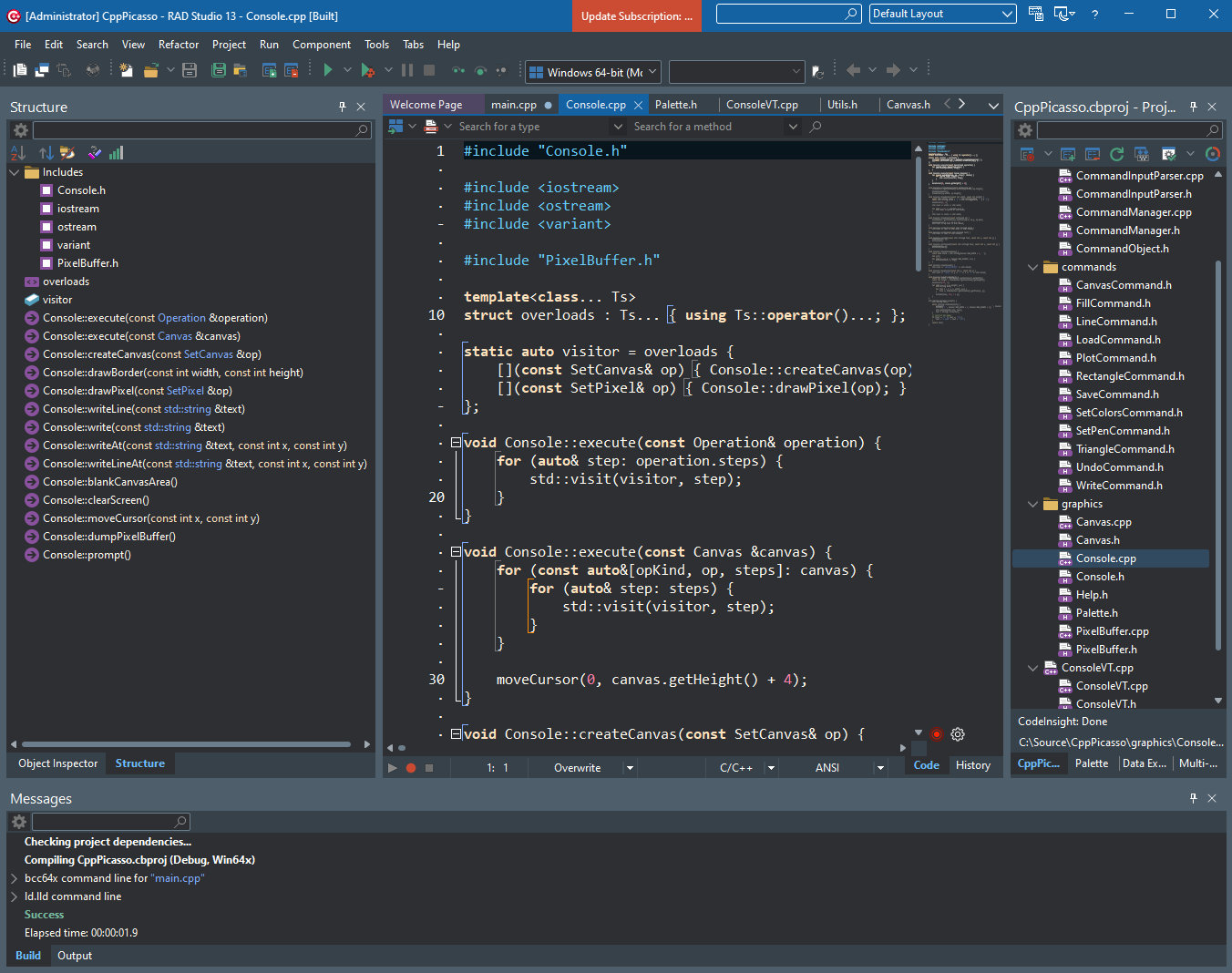
Task: Collapse the Console::execute Operation code fold
Action: click(x=456, y=443)
